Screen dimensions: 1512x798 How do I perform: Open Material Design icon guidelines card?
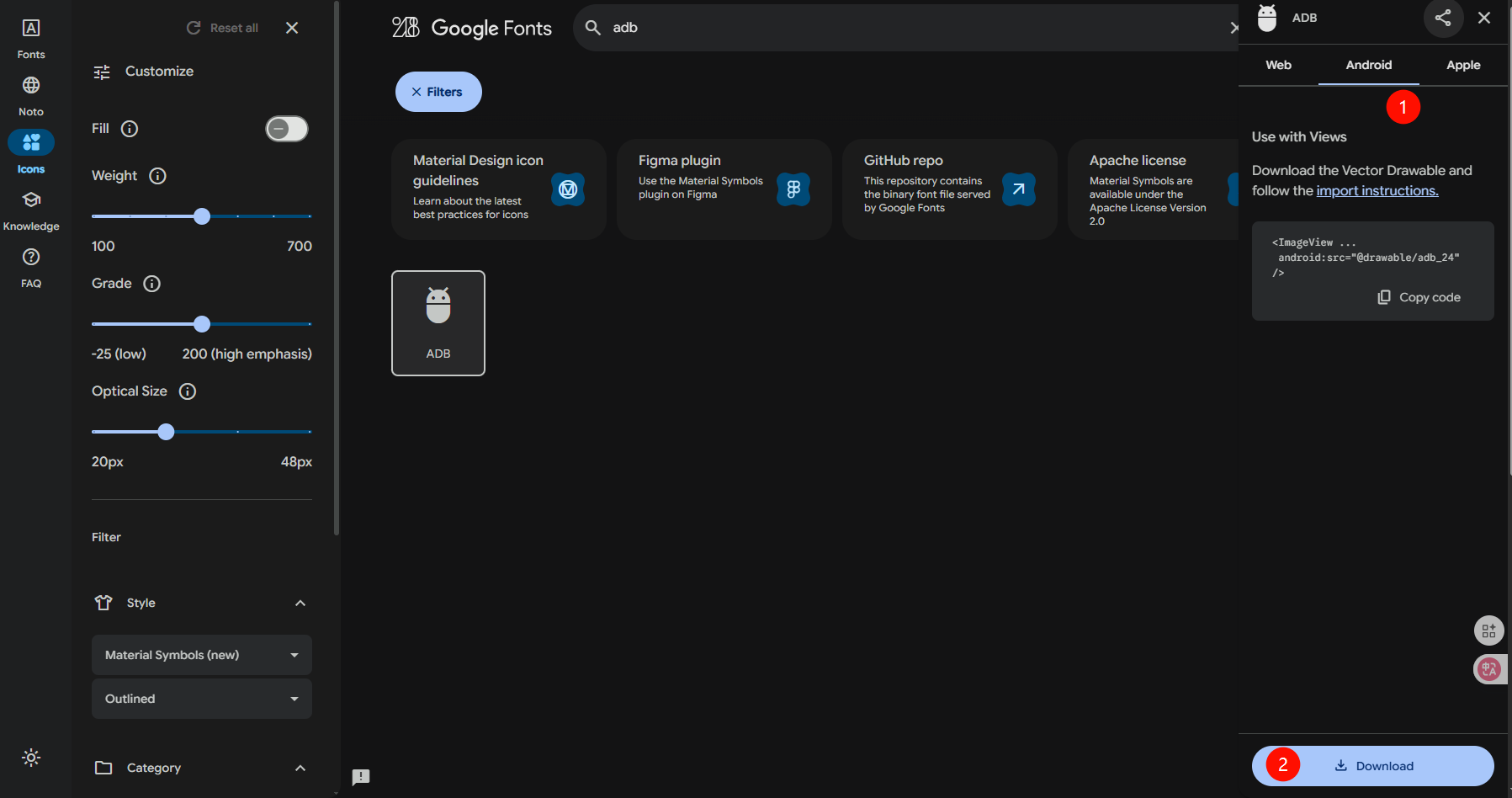tap(499, 189)
